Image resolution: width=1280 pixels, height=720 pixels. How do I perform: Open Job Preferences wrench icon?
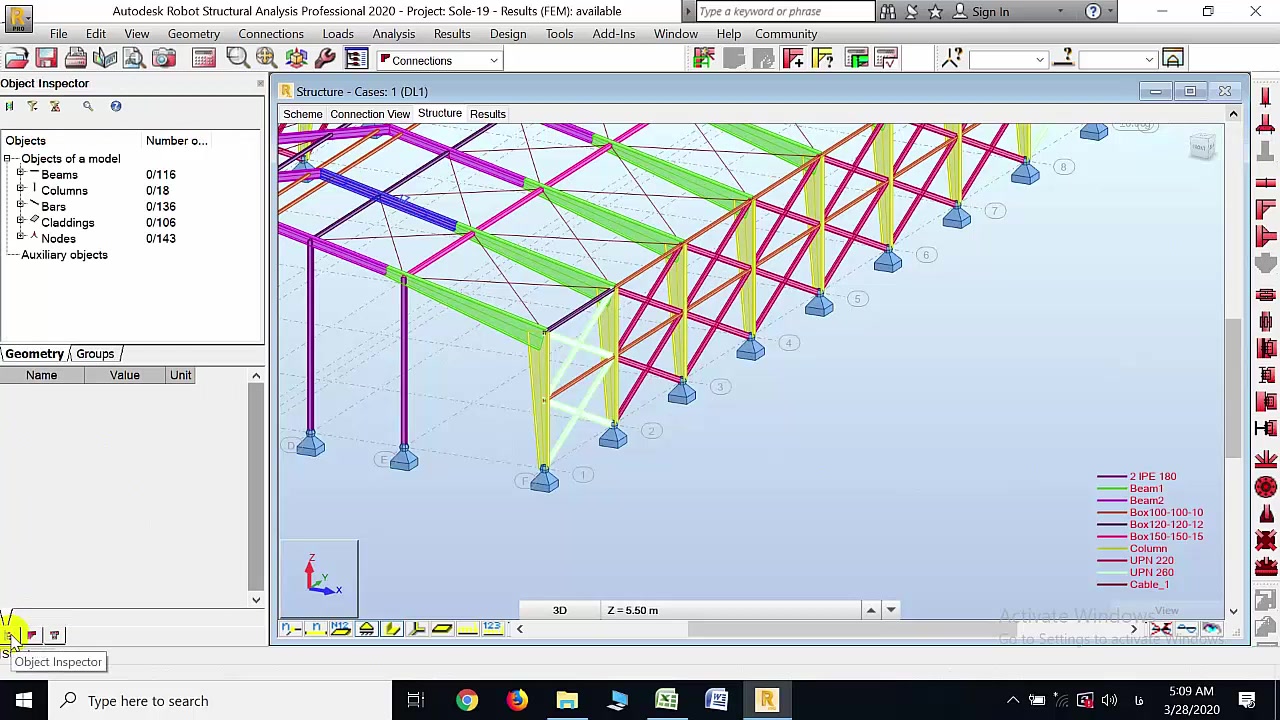(325, 60)
